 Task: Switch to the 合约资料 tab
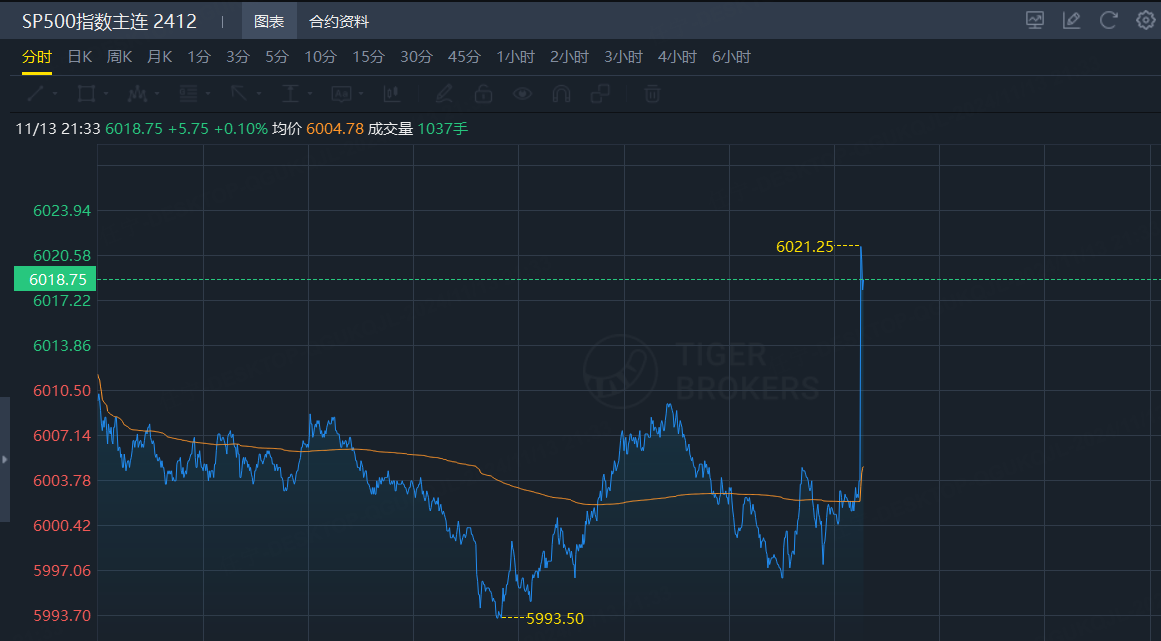pyautogui.click(x=339, y=21)
